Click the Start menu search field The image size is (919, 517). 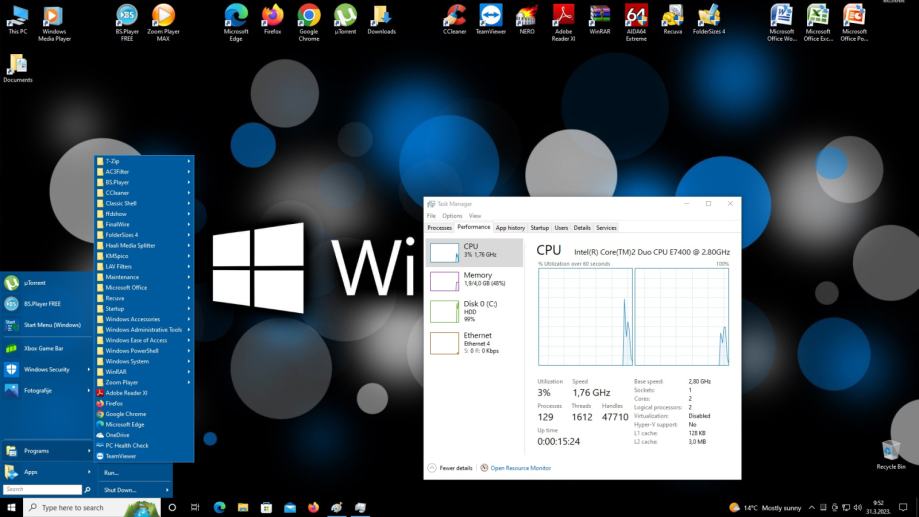[x=42, y=490]
